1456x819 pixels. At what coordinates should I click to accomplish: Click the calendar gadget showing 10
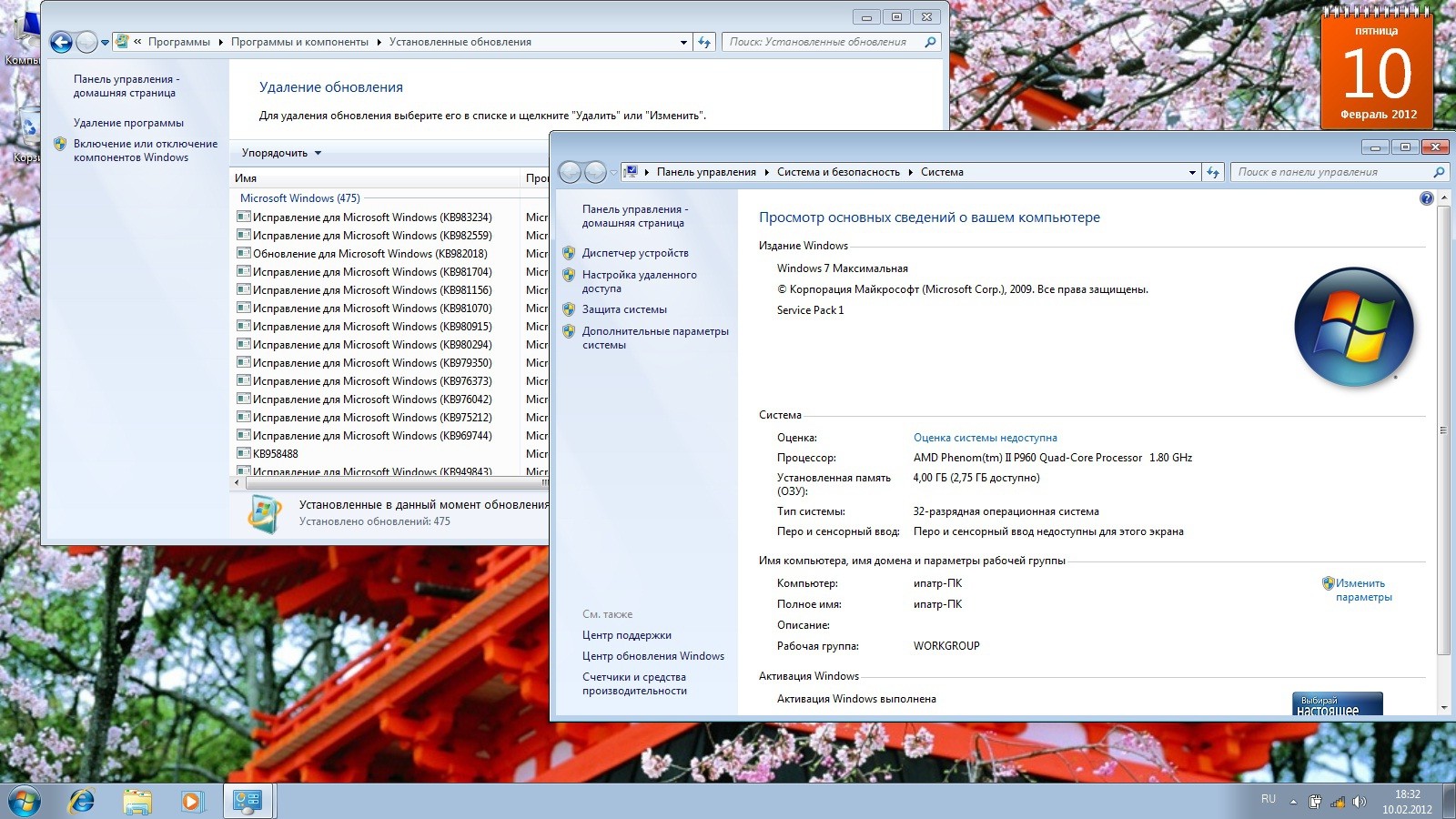(x=1377, y=71)
